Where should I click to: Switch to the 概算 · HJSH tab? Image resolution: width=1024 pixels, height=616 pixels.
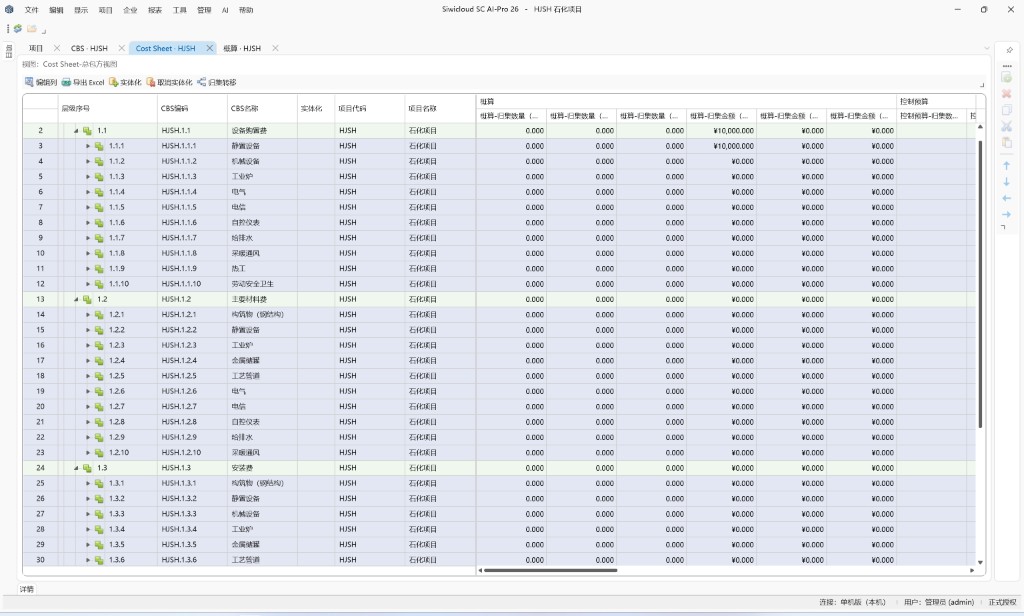(242, 48)
